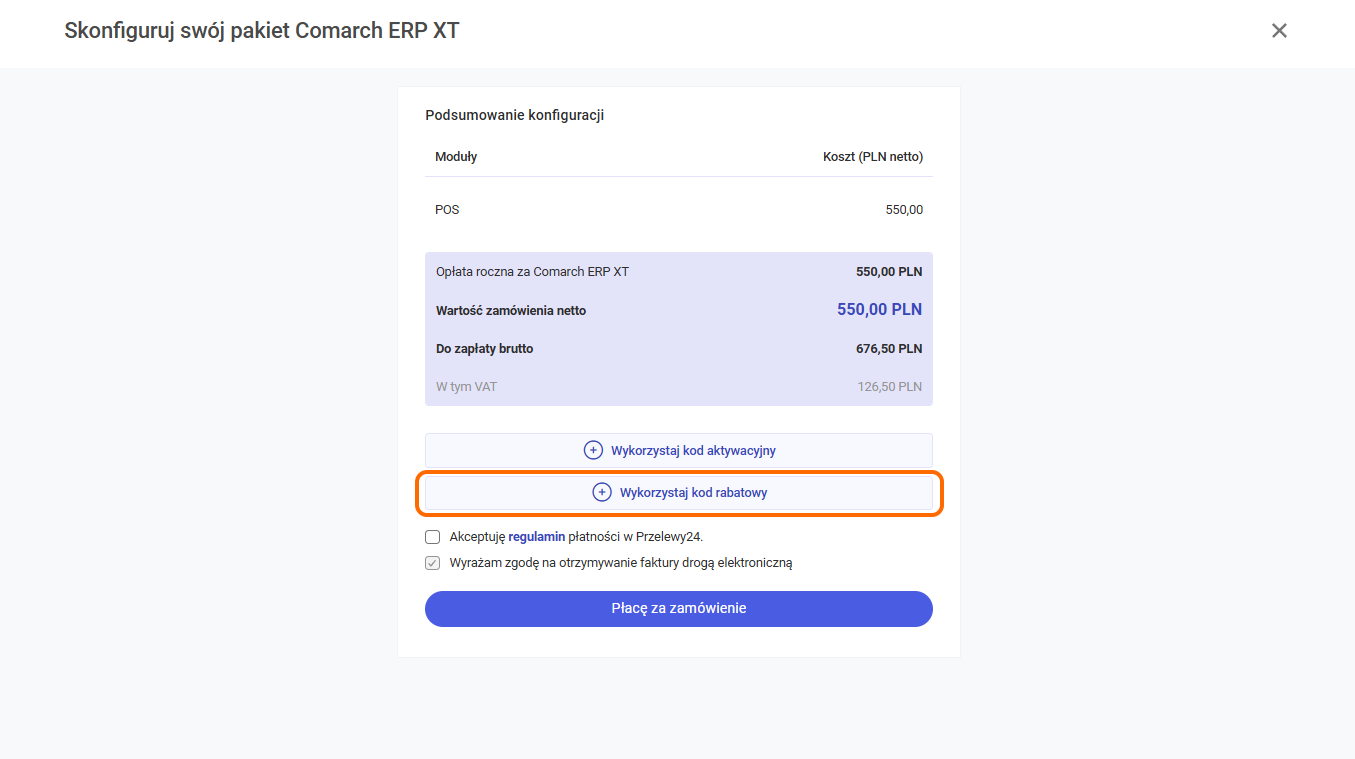This screenshot has height=759, width=1355.
Task: Close the package configuration dialog
Action: pos(1279,31)
